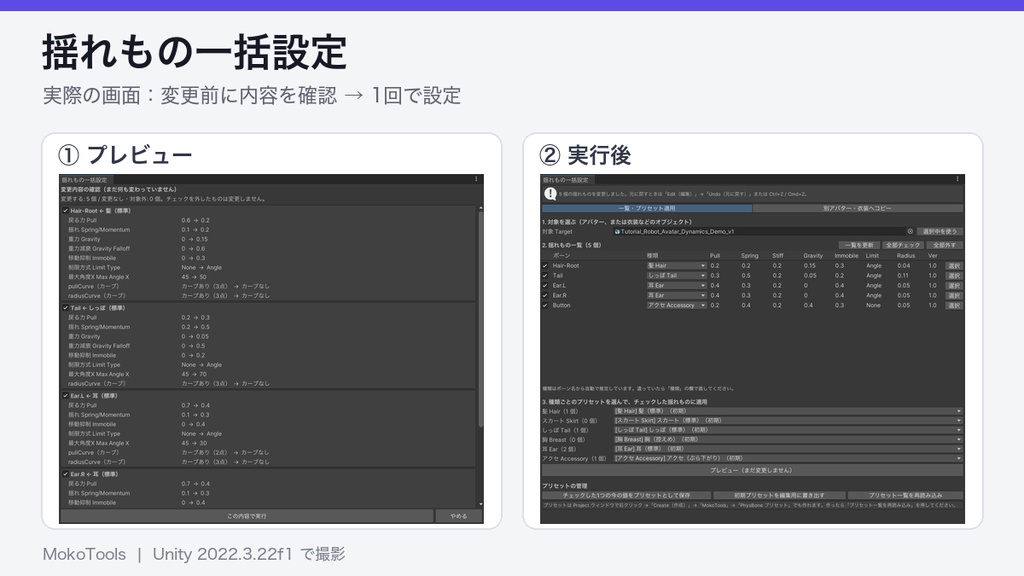Click 全部チェック button
This screenshot has width=1024, height=576.
[x=903, y=245]
